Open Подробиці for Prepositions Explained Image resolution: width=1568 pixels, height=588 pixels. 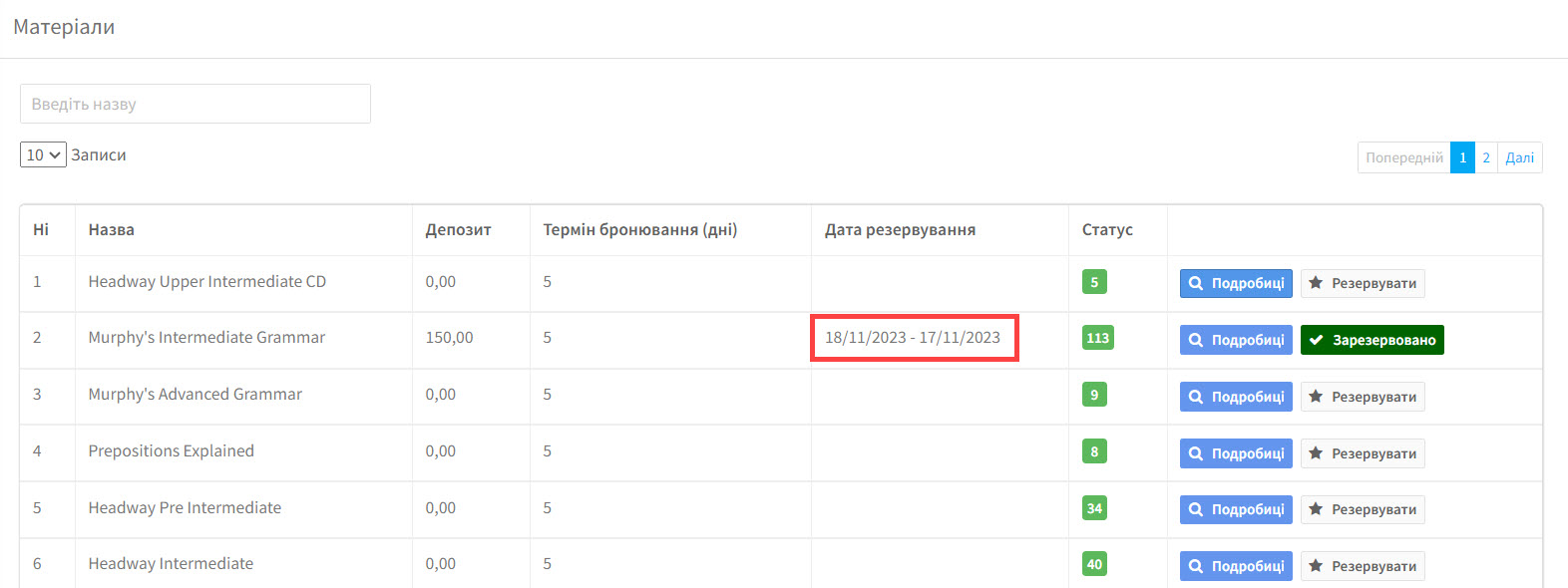[1236, 453]
